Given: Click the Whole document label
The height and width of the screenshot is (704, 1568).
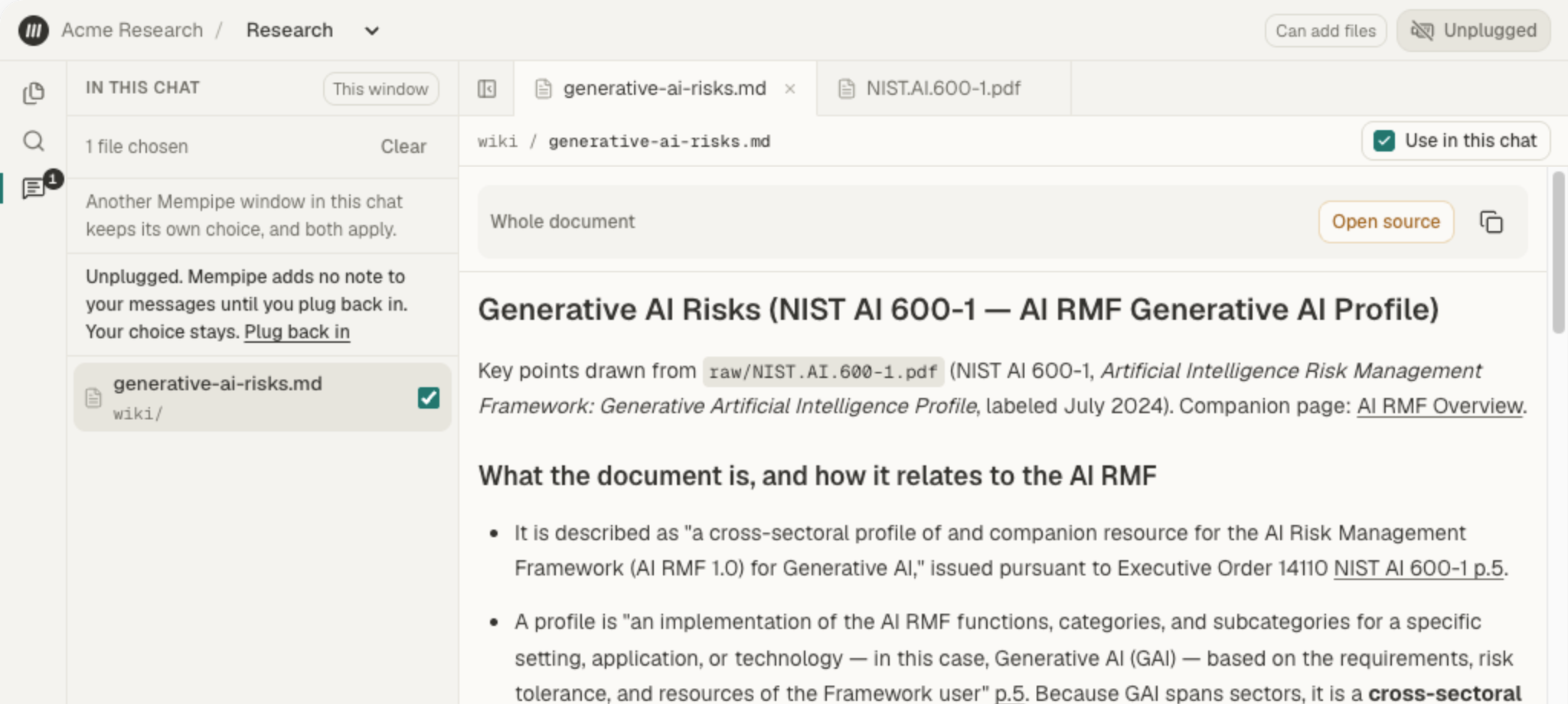Looking at the screenshot, I should click(563, 222).
